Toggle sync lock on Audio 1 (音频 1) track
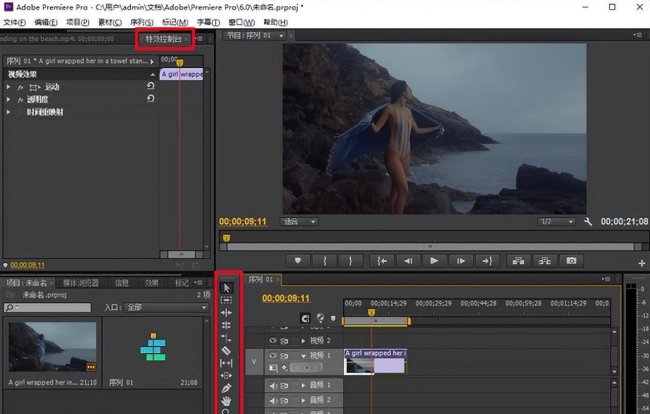This screenshot has width=650, height=414. pyautogui.click(x=284, y=386)
